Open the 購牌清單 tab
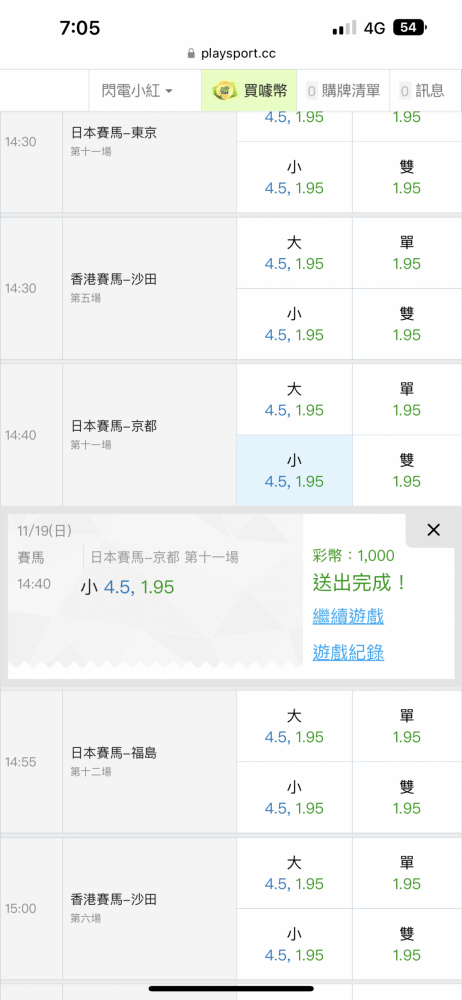This screenshot has width=462, height=1000. click(x=344, y=91)
